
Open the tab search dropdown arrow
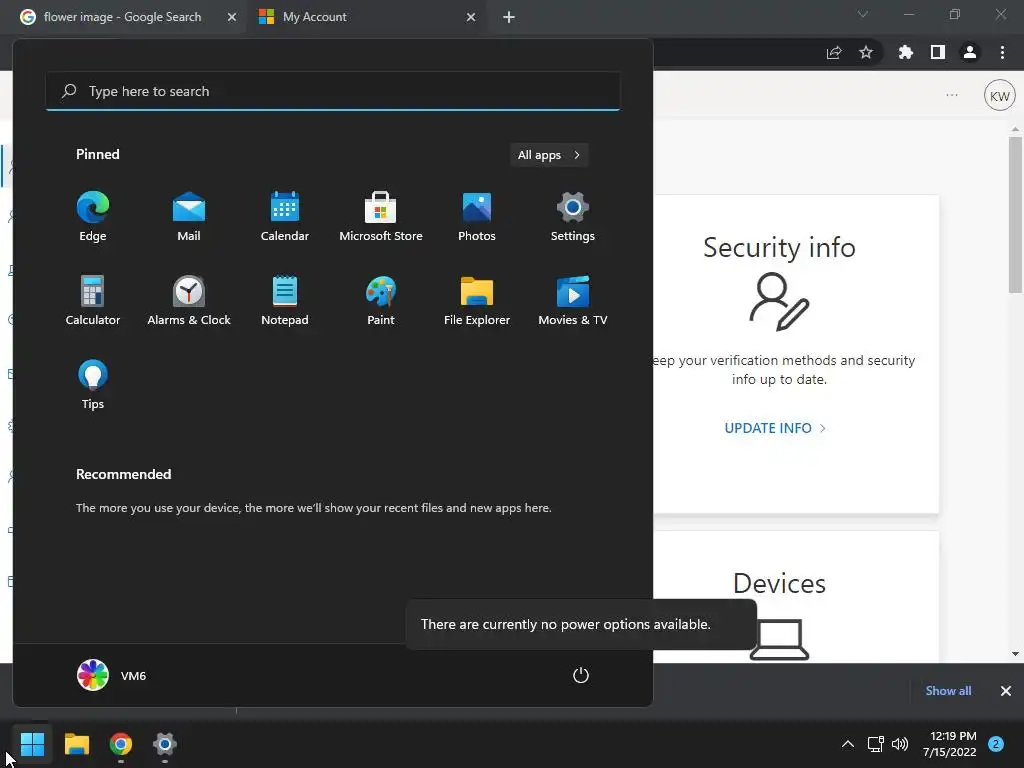coord(863,14)
